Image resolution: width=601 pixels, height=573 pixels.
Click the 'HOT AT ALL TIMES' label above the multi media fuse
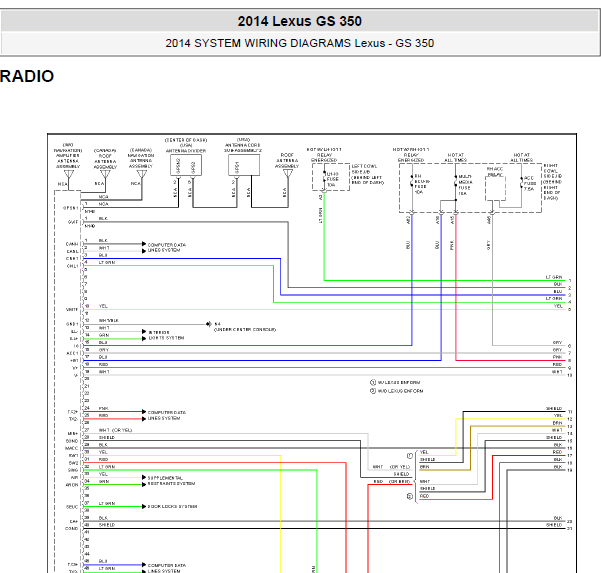[x=456, y=157]
